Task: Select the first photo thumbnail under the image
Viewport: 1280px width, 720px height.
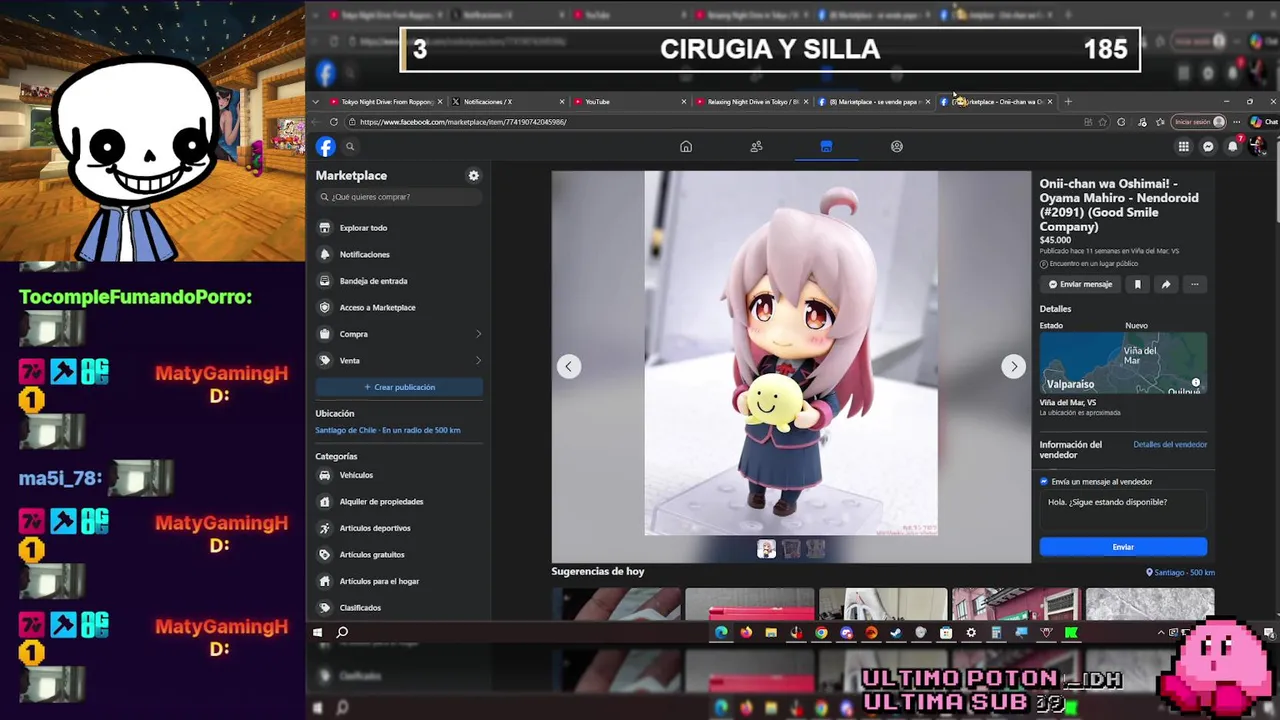Action: [x=766, y=549]
